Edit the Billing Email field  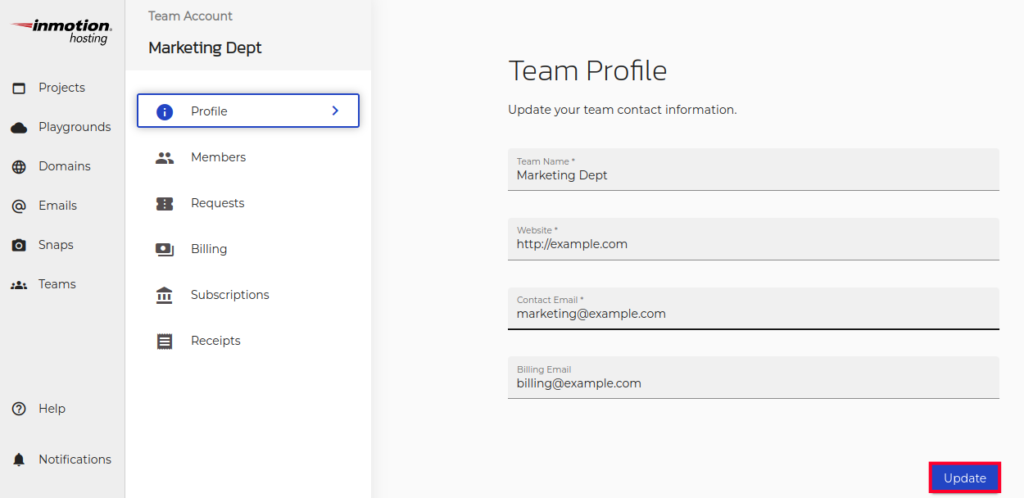[753, 383]
